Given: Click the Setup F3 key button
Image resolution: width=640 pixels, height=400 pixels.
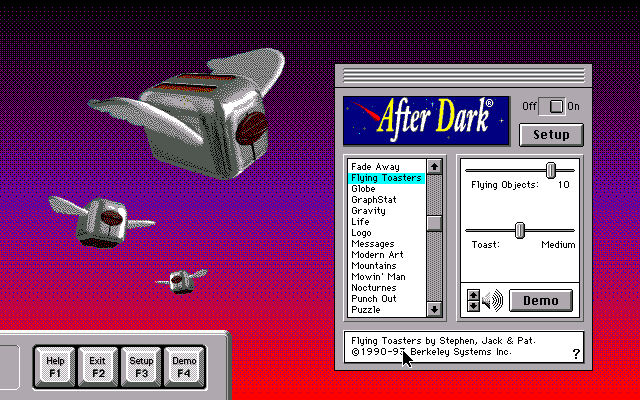Looking at the screenshot, I should tap(141, 367).
